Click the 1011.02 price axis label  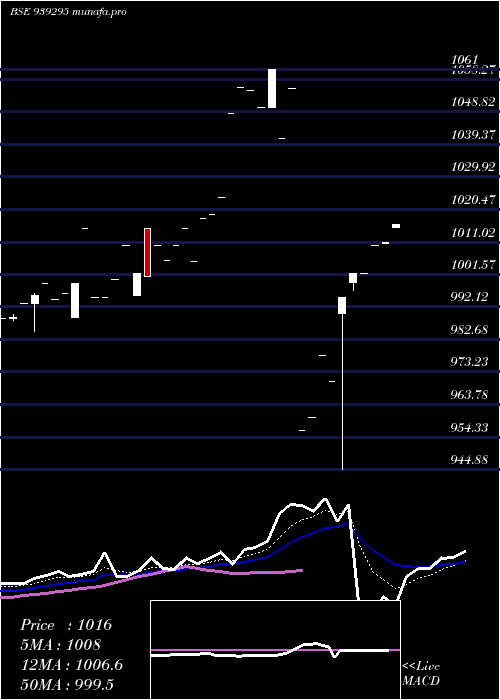[473, 233]
